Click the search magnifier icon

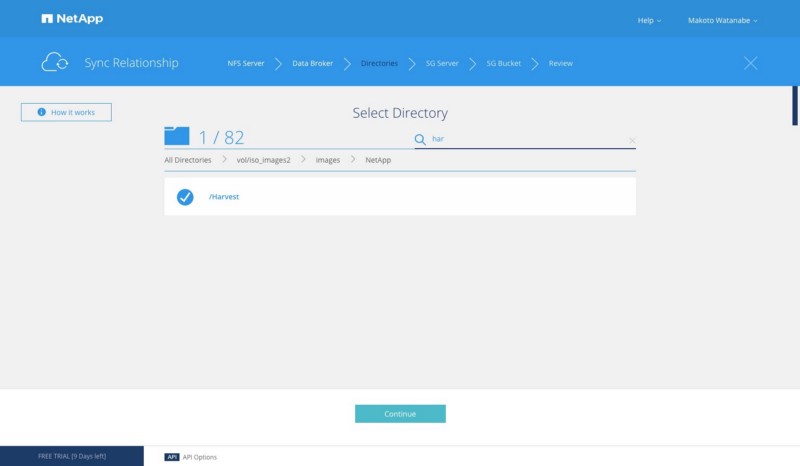click(420, 139)
